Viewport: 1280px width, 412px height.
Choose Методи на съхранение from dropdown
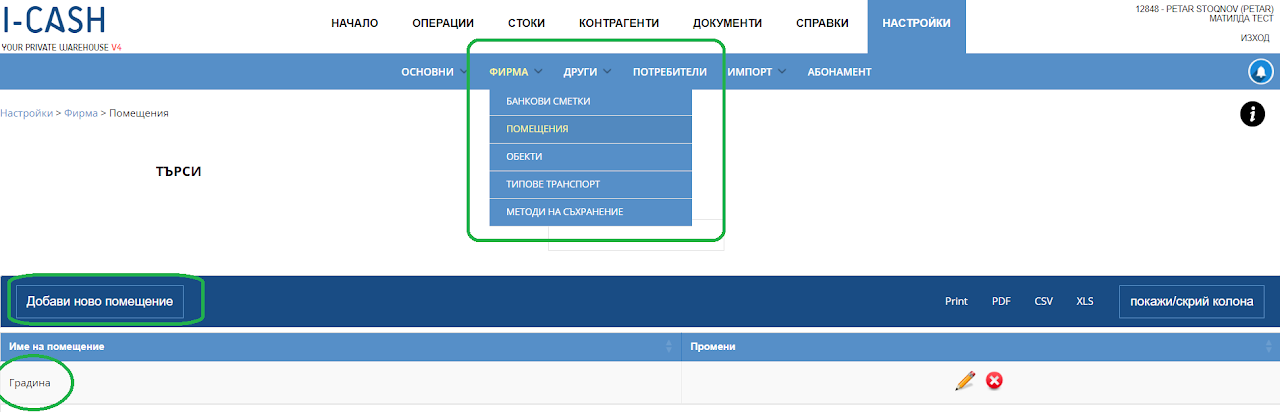590,212
